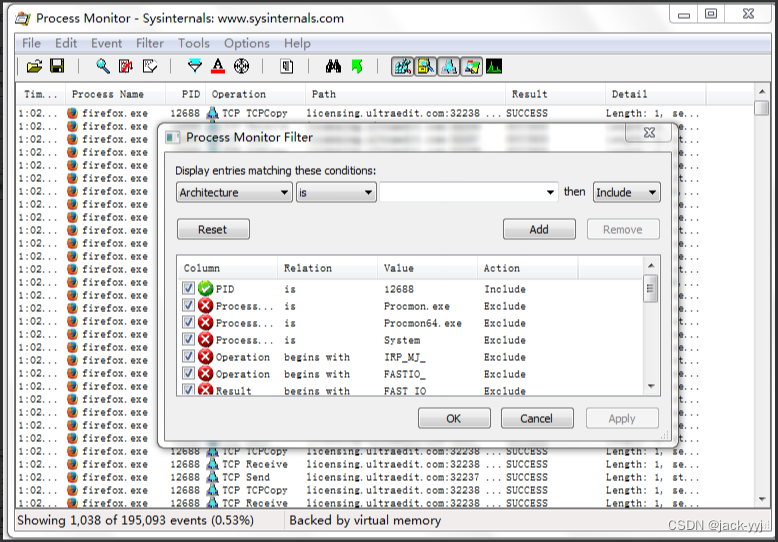Viewport: 778px width, 542px height.
Task: Click red X icon on Procmon64.exe row
Action: (205, 323)
